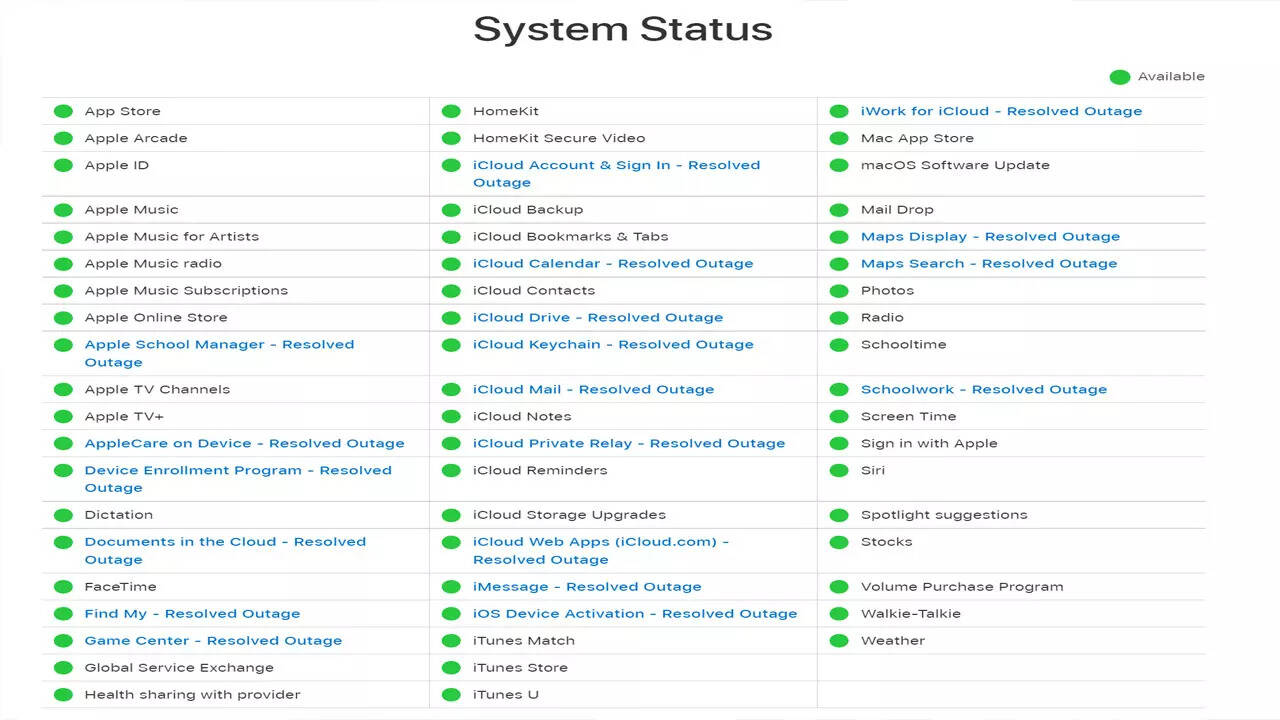Click the status dot next to Schooltime

(839, 345)
